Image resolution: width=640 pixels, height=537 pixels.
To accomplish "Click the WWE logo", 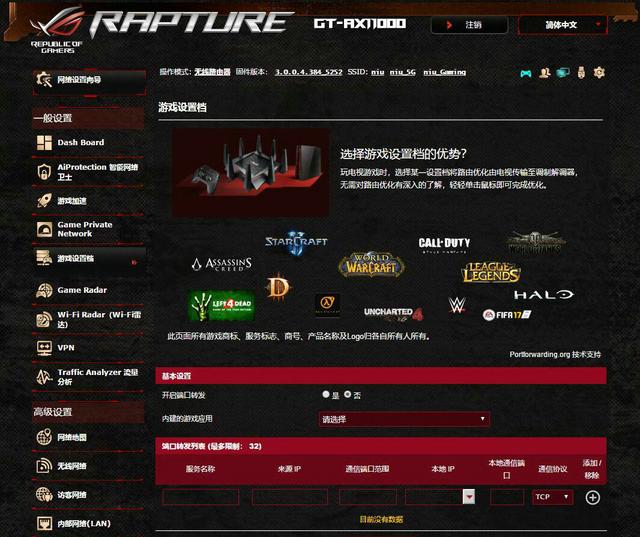I will (457, 304).
